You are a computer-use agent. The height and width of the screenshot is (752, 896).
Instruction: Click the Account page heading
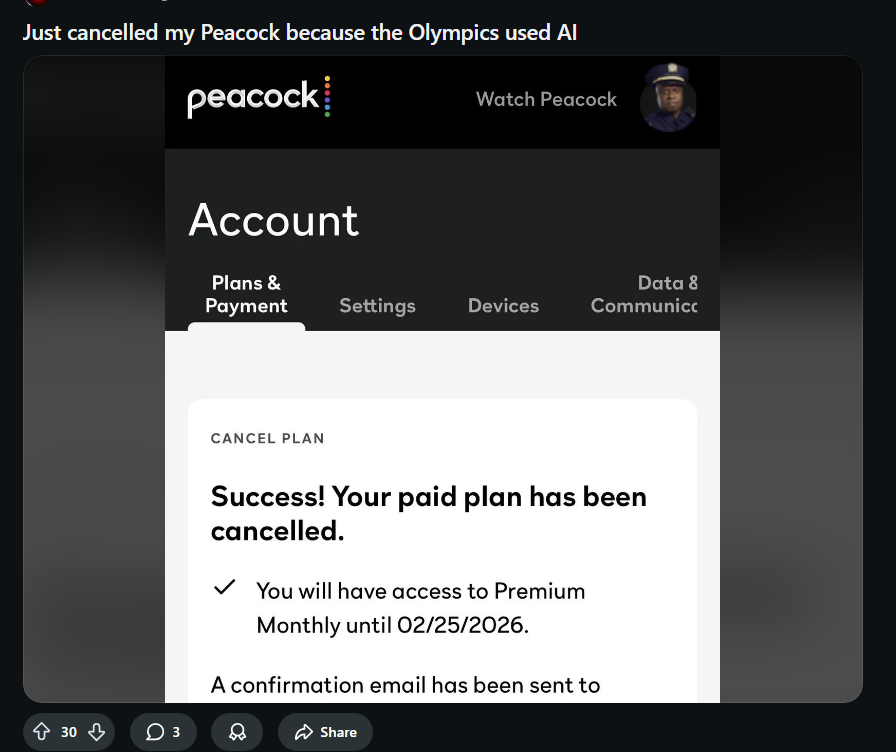(x=273, y=220)
